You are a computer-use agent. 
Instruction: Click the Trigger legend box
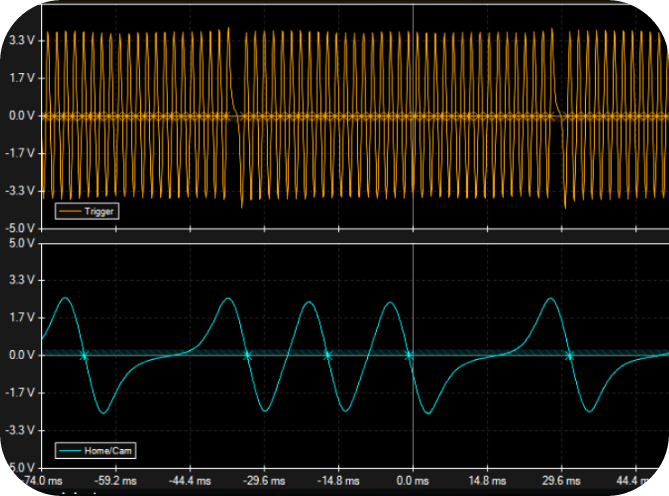(87, 211)
